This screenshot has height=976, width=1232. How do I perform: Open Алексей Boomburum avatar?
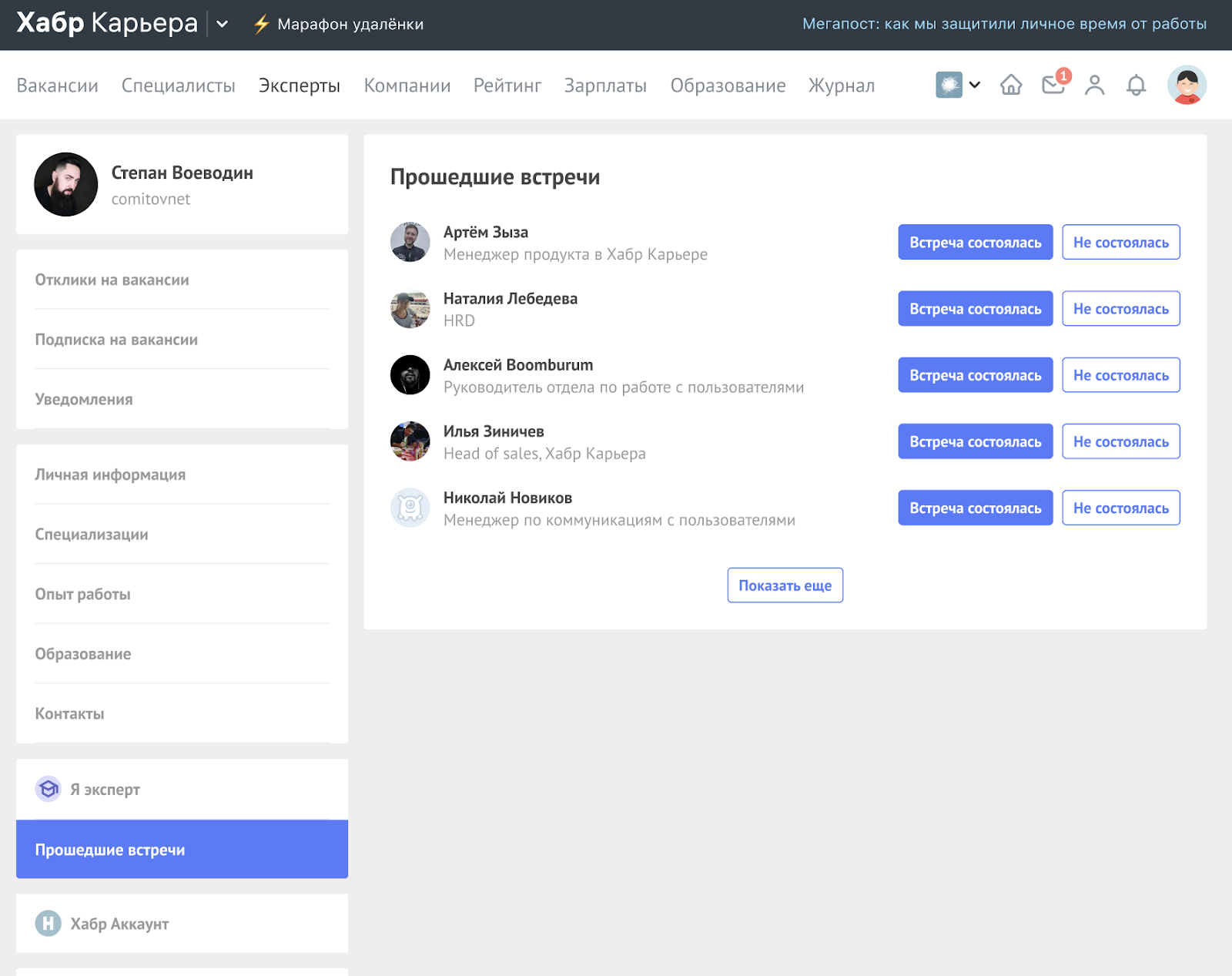pos(410,375)
